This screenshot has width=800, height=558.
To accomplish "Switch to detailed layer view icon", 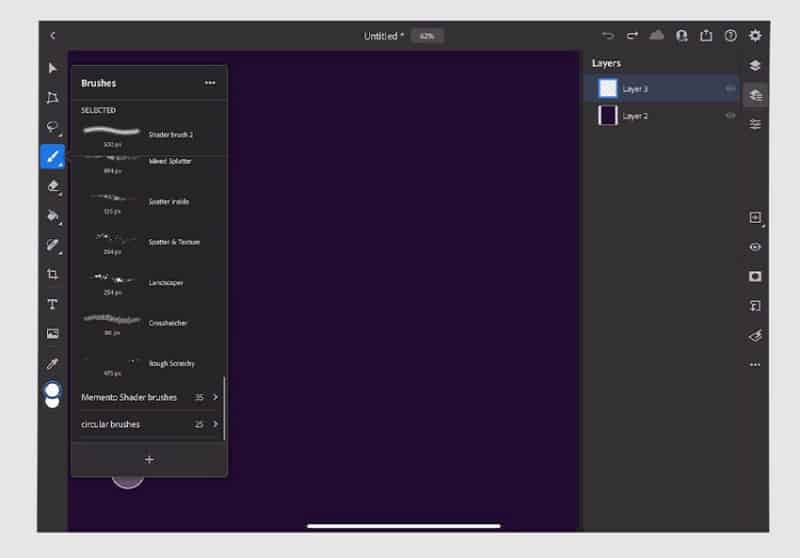I will point(756,95).
